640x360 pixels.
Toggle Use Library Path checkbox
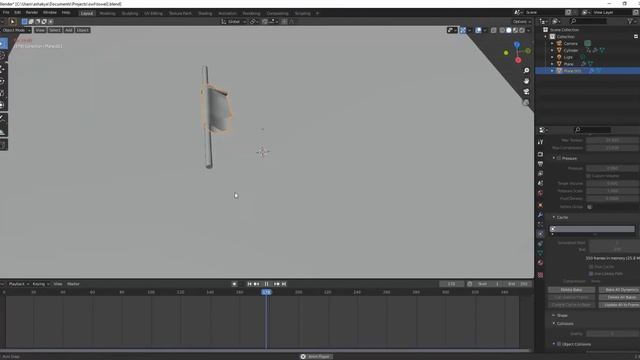click(x=591, y=273)
